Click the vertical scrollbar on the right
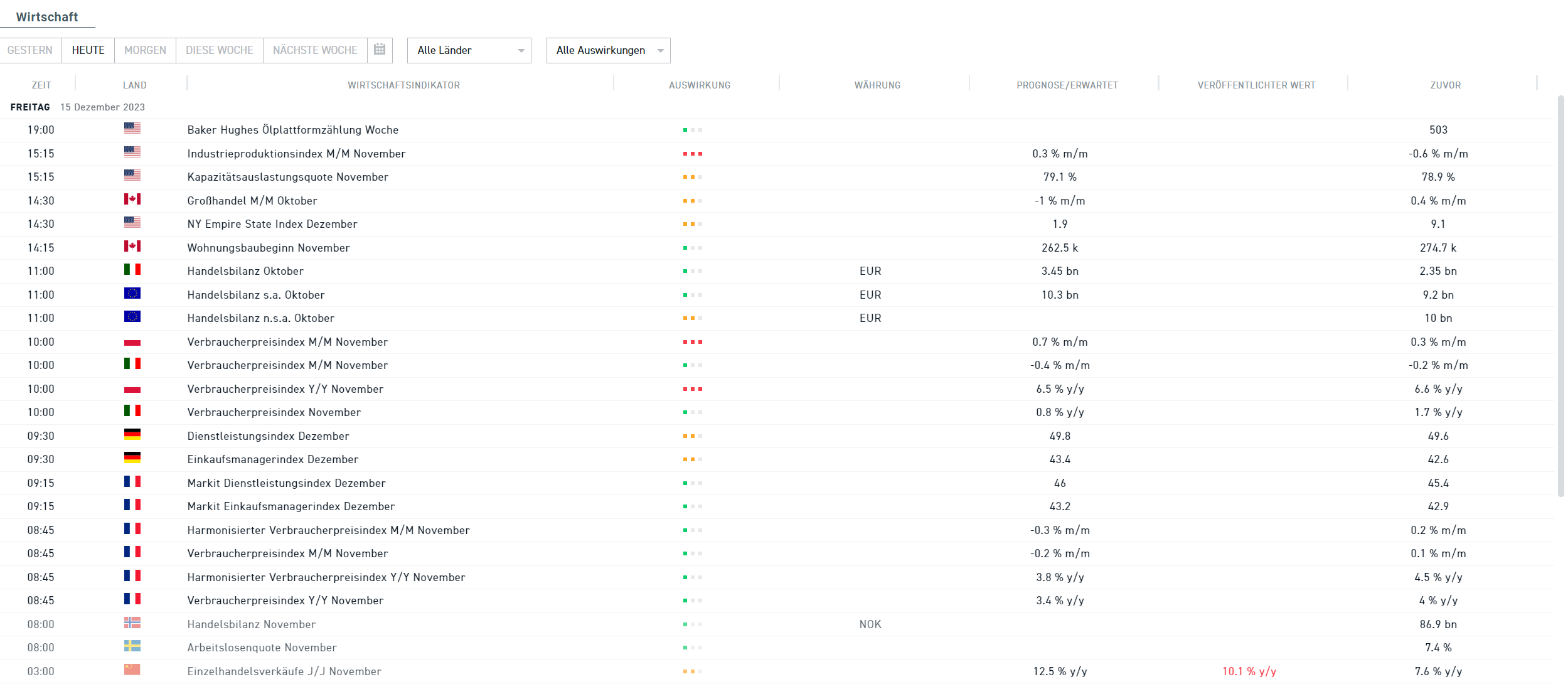 [1560, 295]
